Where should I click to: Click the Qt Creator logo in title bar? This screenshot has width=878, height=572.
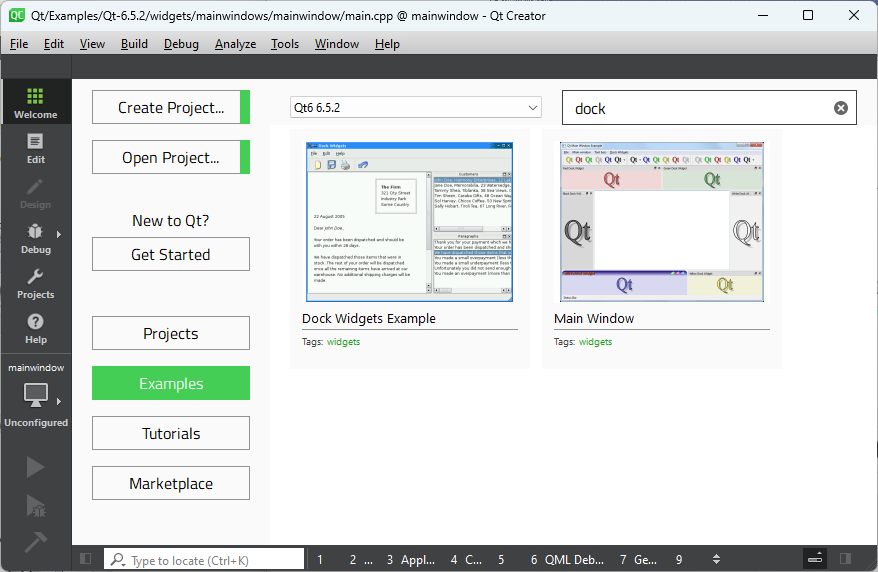[17, 15]
